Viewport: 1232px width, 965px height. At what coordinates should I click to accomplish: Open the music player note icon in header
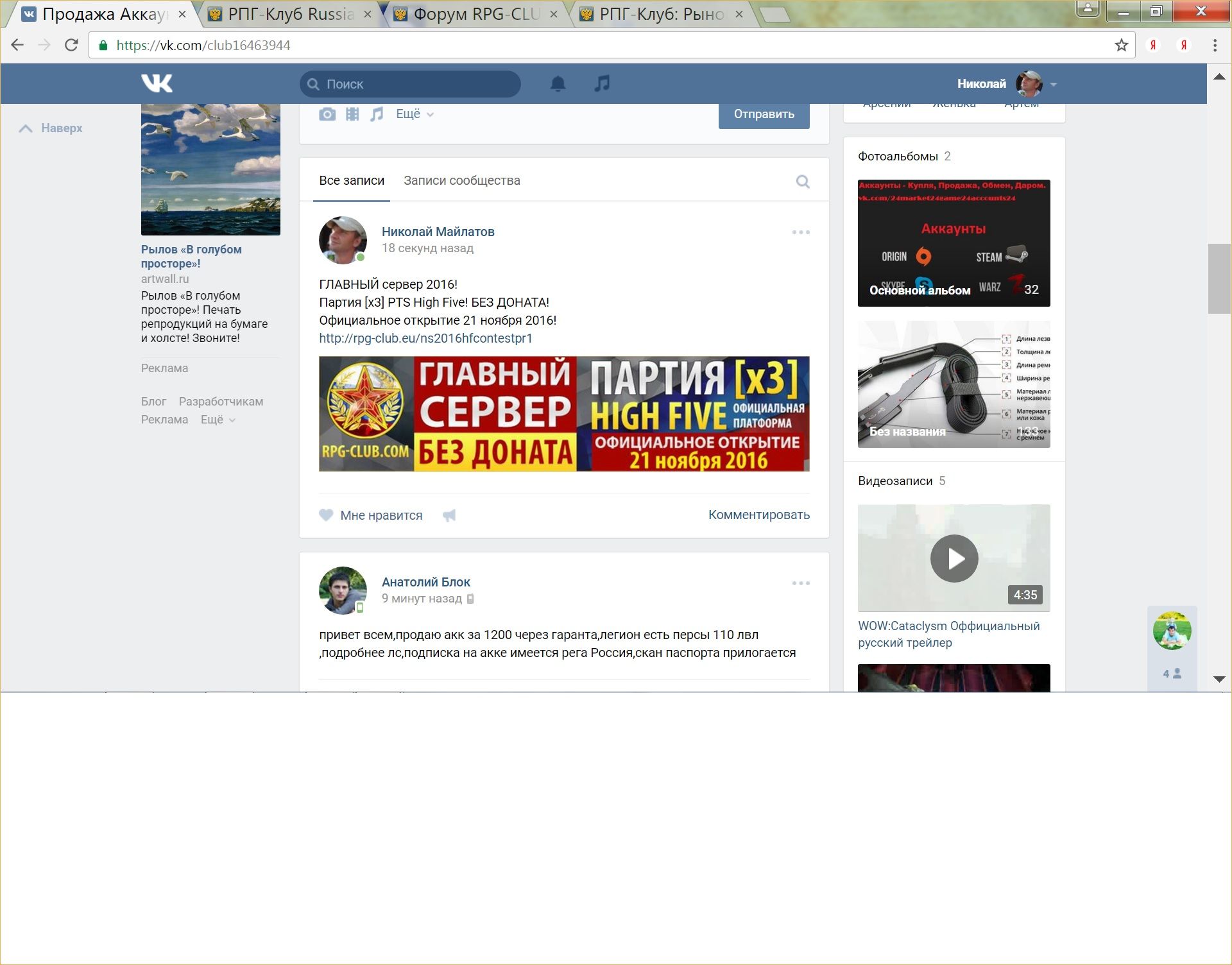click(x=602, y=83)
